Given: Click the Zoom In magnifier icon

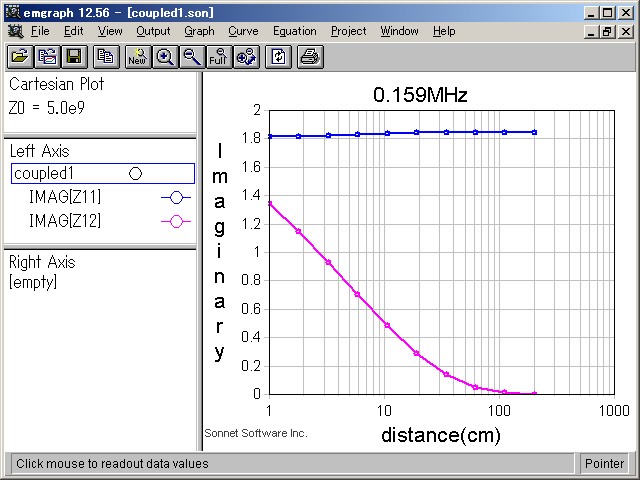Looking at the screenshot, I should [165, 57].
